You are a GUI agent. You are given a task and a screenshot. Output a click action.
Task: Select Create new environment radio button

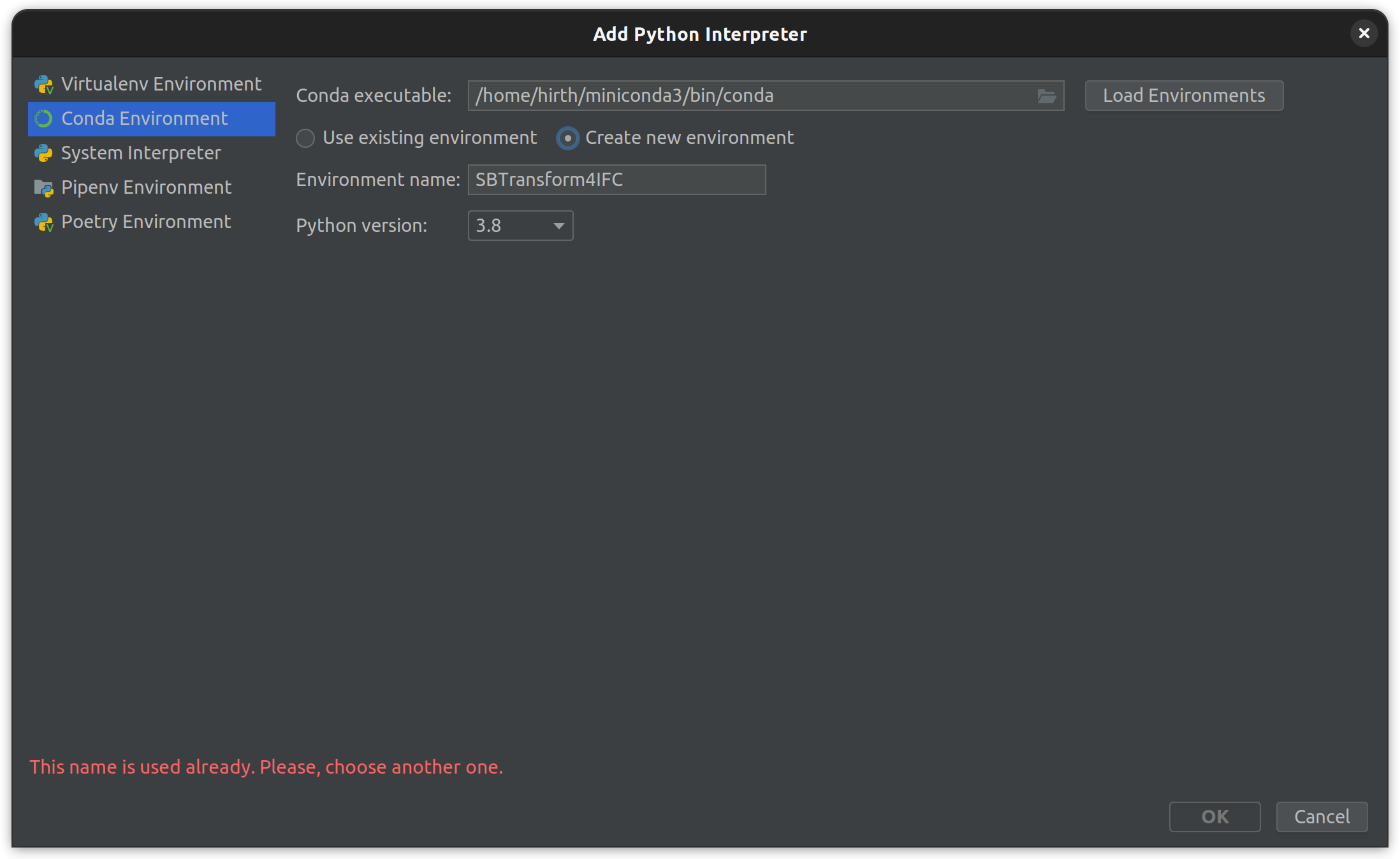[x=567, y=138]
